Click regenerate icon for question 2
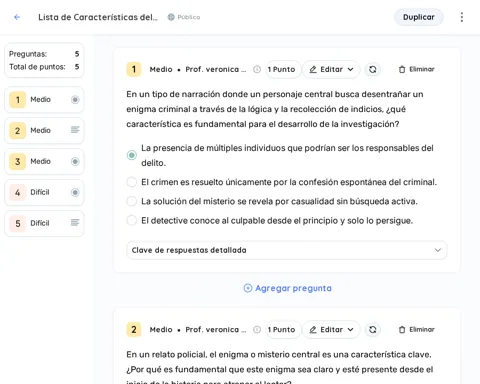 (373, 330)
